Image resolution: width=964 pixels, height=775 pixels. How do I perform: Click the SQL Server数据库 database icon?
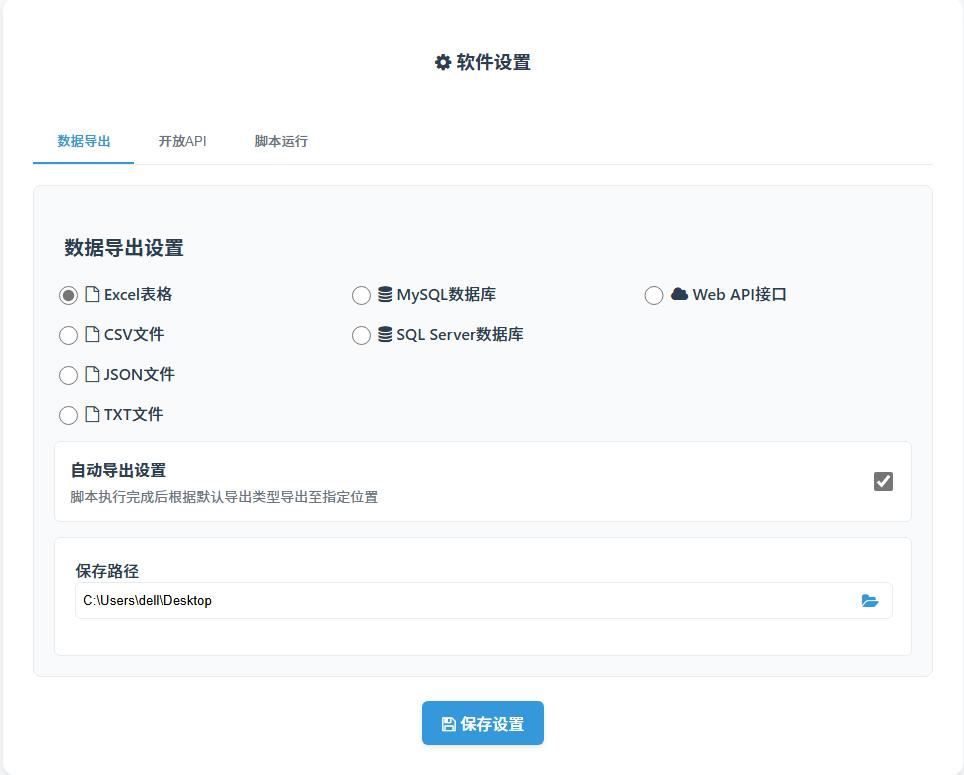point(385,335)
